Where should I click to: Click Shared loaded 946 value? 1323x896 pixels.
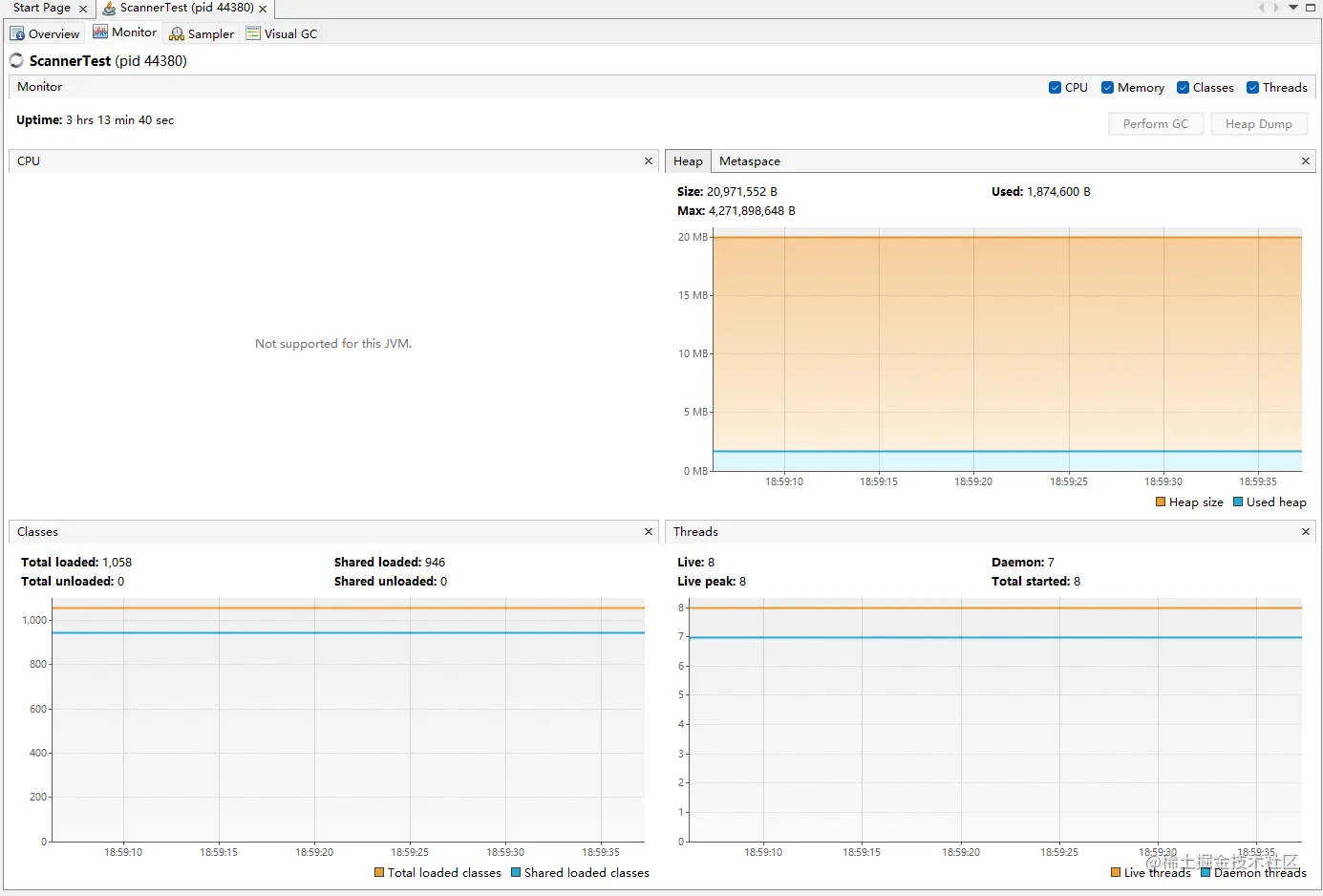[436, 563]
